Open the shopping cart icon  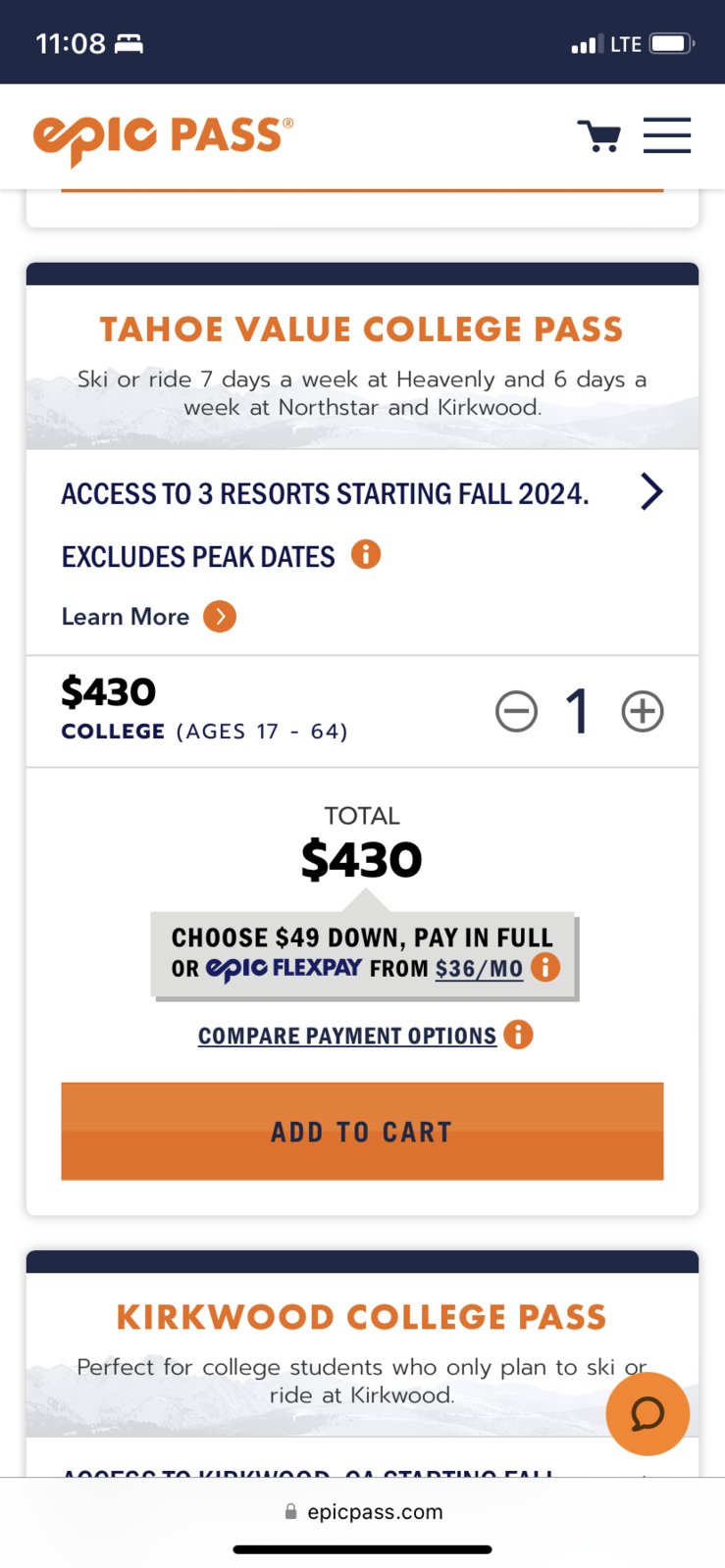(x=598, y=135)
